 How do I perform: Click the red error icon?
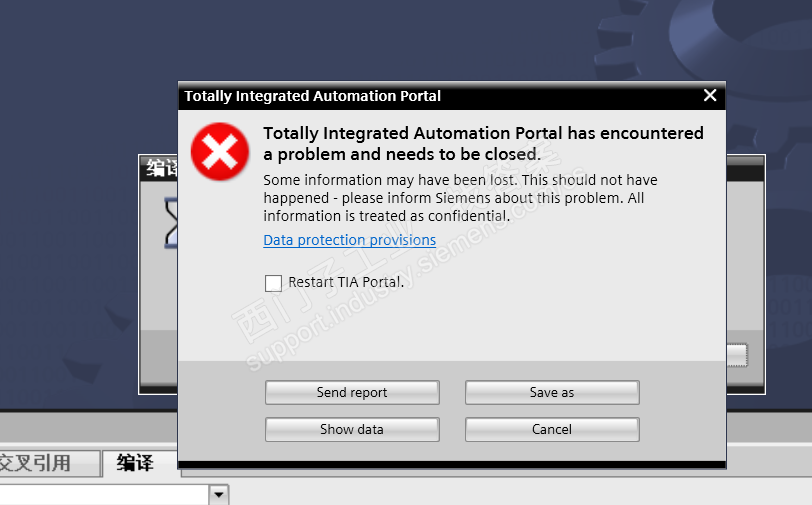coord(220,152)
